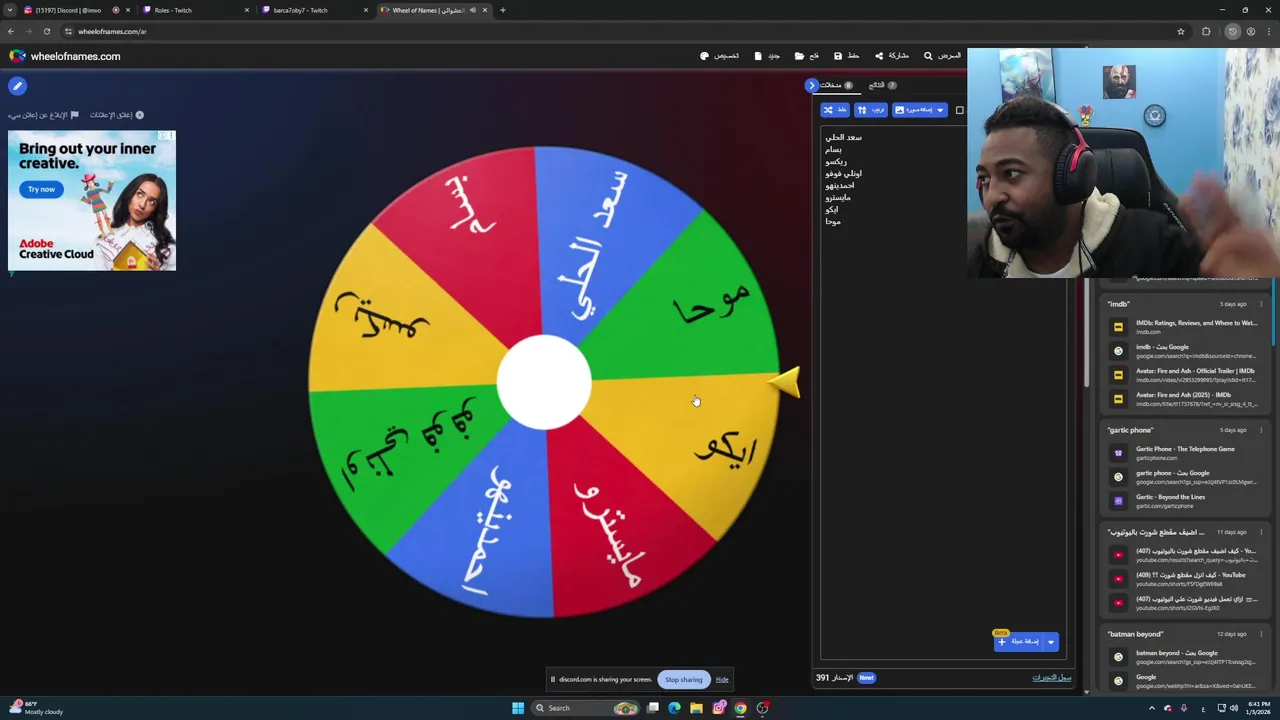
Task: Open Gartic Phone - The Telephone Game entry
Action: click(1186, 453)
